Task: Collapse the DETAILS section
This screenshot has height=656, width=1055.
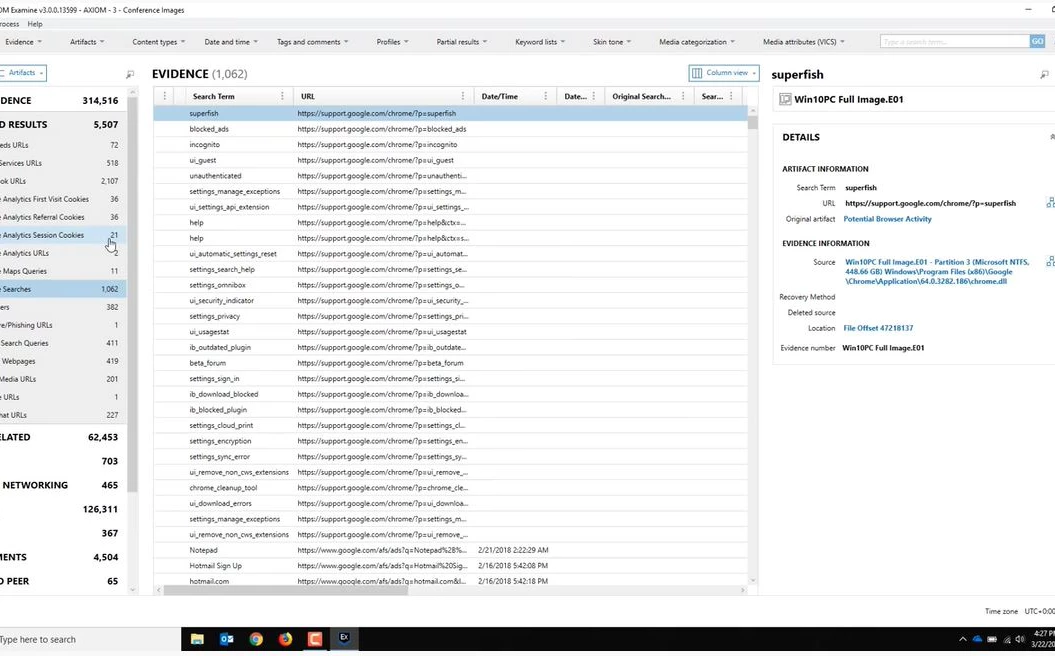Action: (1050, 137)
